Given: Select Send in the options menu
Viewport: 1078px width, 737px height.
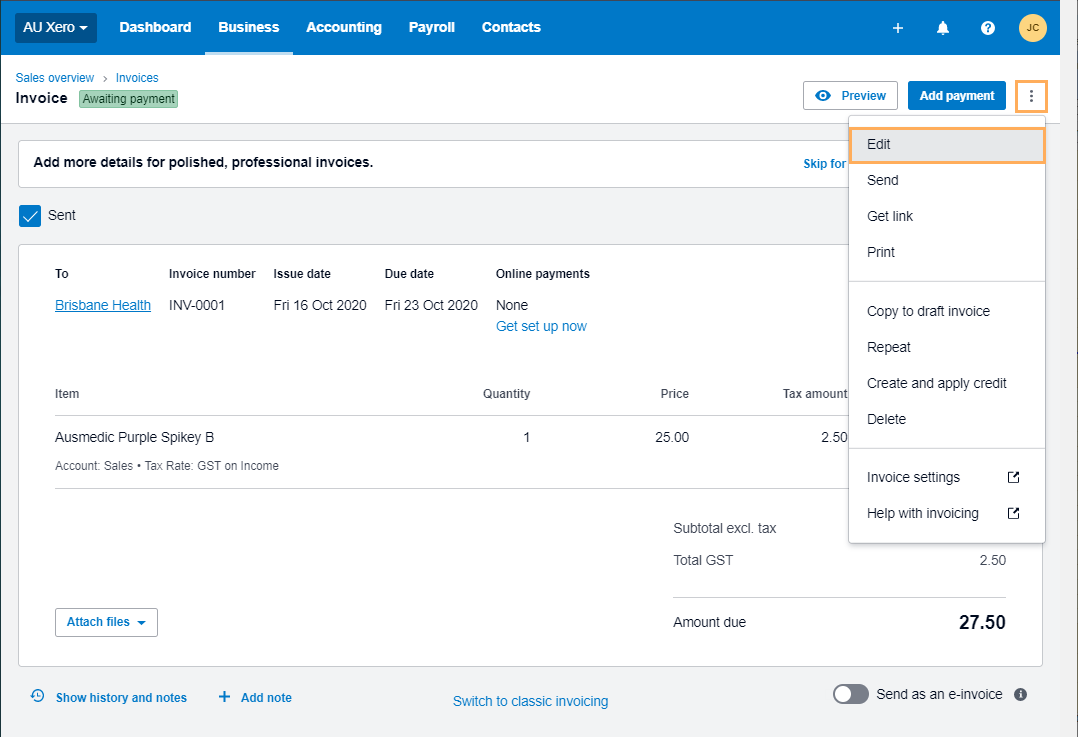Looking at the screenshot, I should click(947, 180).
